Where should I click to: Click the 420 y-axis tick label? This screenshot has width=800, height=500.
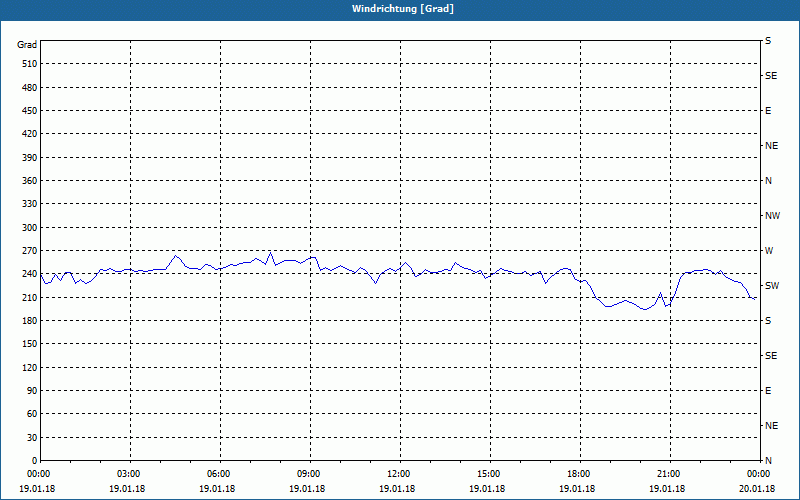(30, 134)
